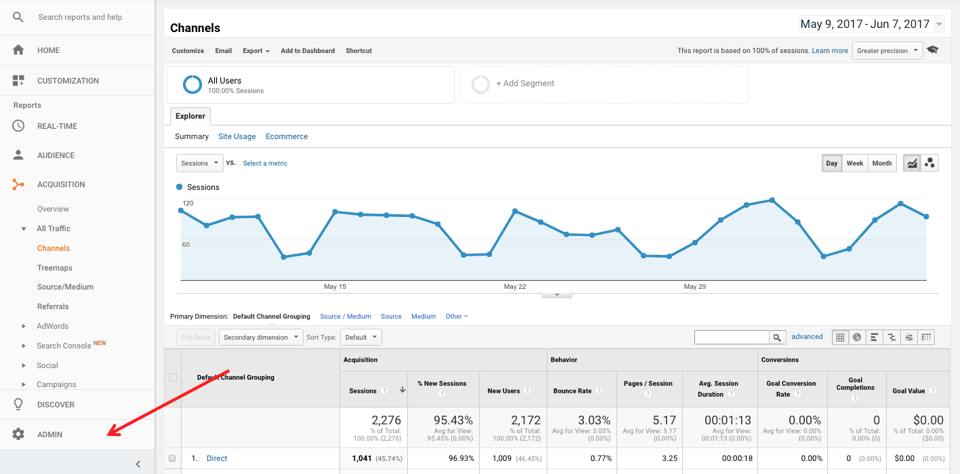960x474 pixels.
Task: Open Real-Time reports clock icon
Action: click(x=18, y=126)
